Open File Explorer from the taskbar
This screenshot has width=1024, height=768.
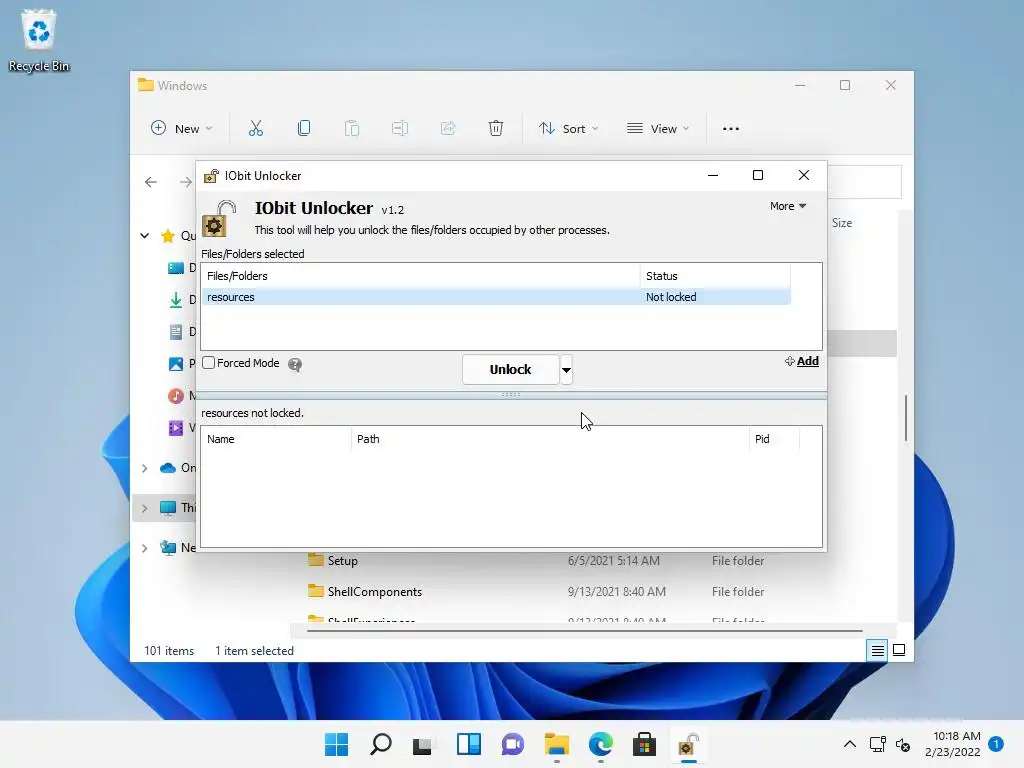point(556,744)
